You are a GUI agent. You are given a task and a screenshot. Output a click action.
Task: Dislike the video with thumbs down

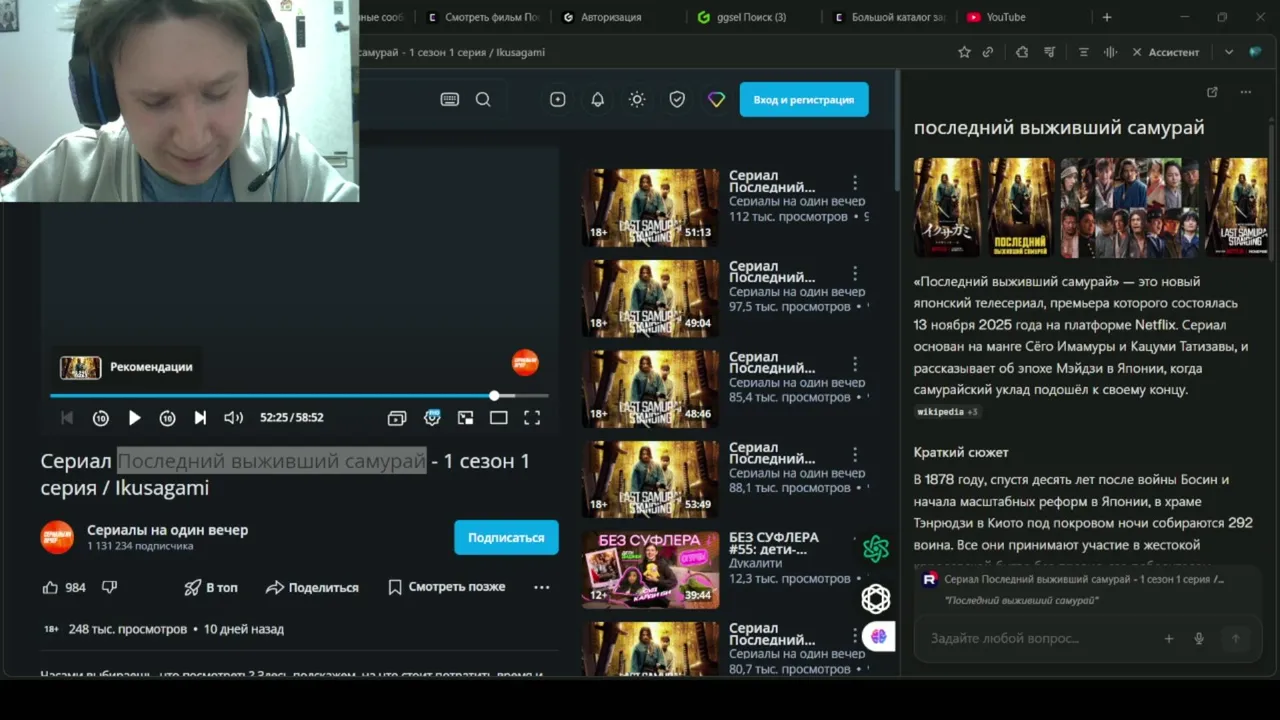pyautogui.click(x=110, y=587)
